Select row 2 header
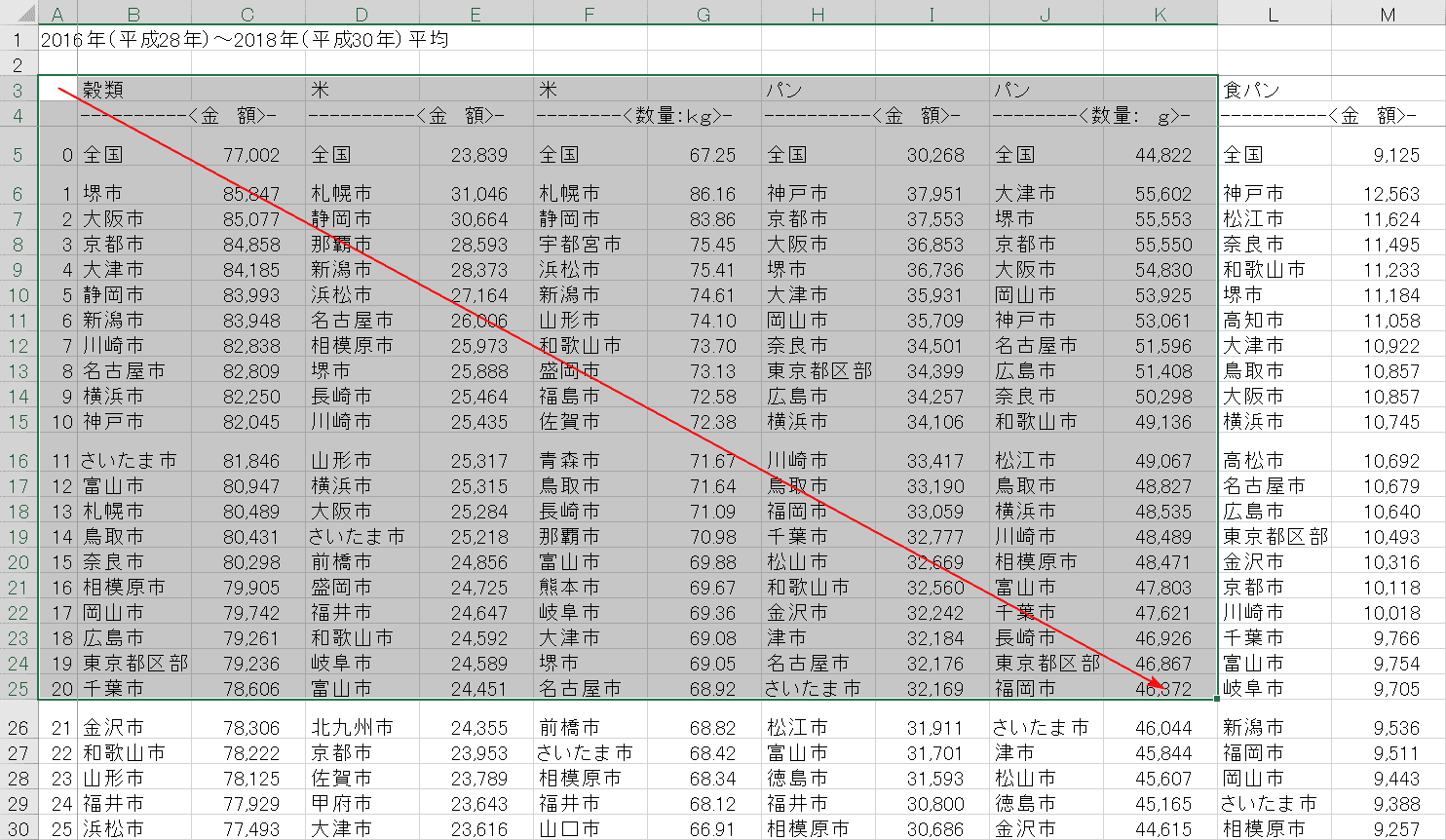 point(19,64)
